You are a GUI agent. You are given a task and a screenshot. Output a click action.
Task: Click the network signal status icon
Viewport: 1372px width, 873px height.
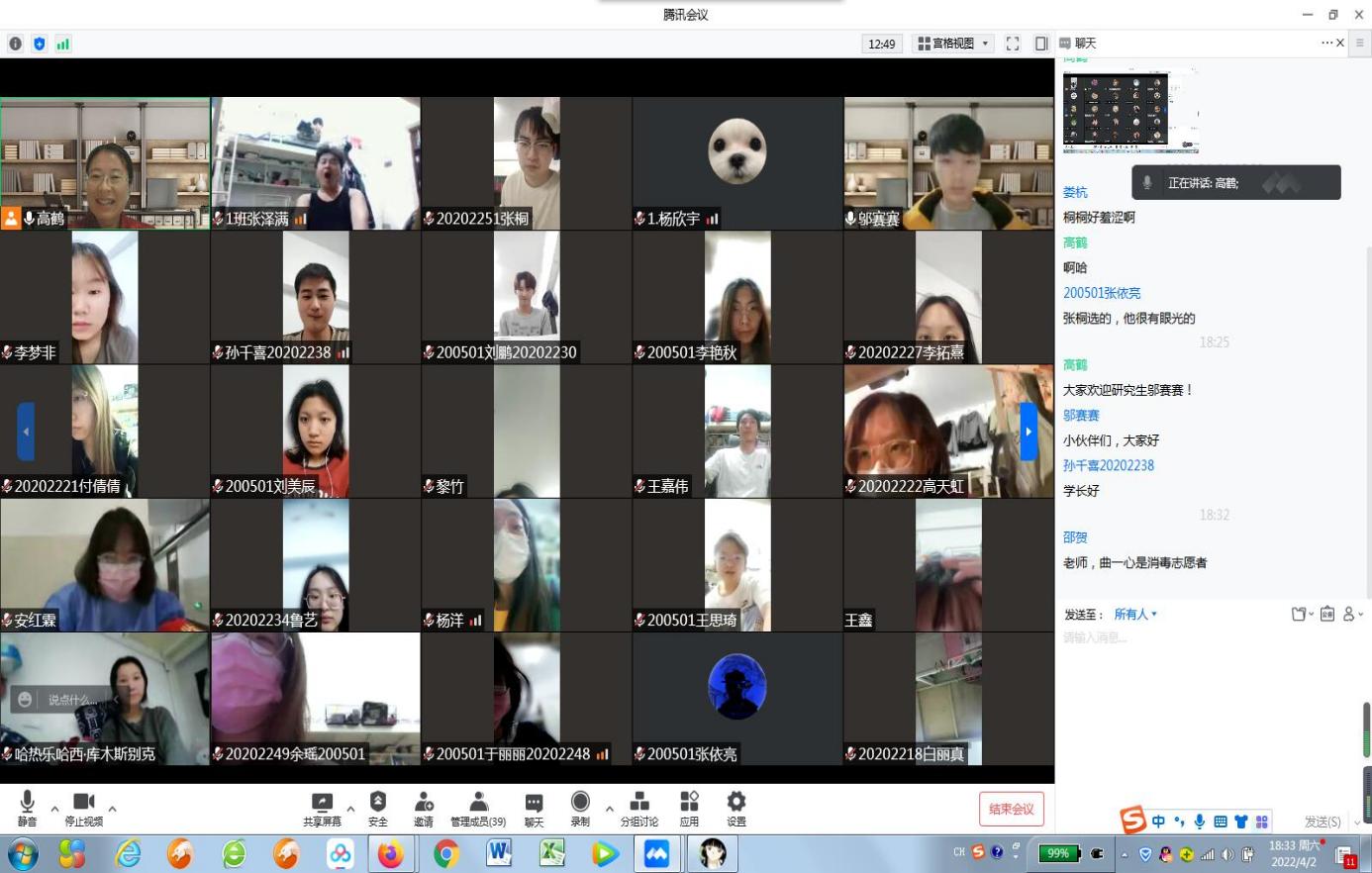pos(63,44)
